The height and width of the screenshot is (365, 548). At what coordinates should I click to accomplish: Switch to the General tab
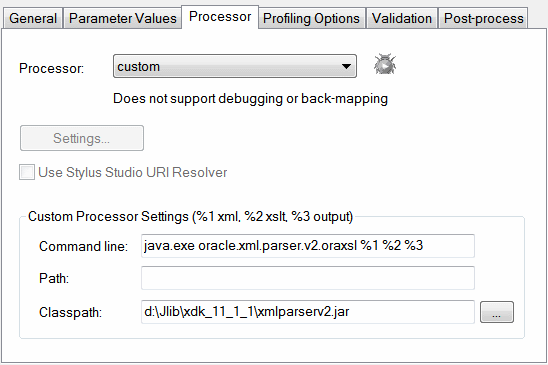click(33, 18)
